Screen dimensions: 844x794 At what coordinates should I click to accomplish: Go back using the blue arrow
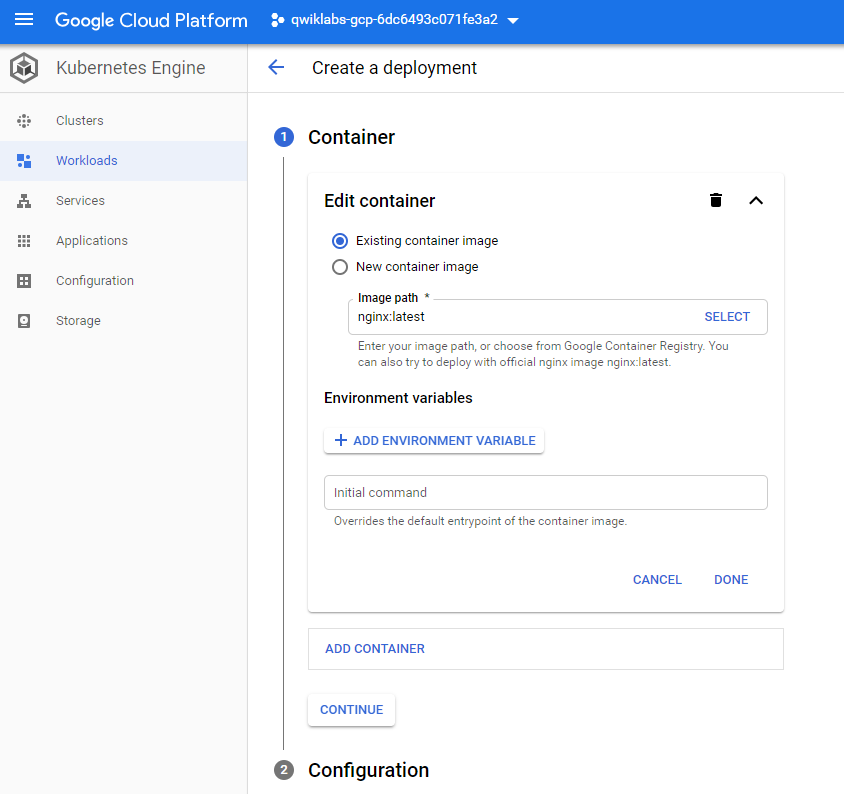click(x=276, y=67)
